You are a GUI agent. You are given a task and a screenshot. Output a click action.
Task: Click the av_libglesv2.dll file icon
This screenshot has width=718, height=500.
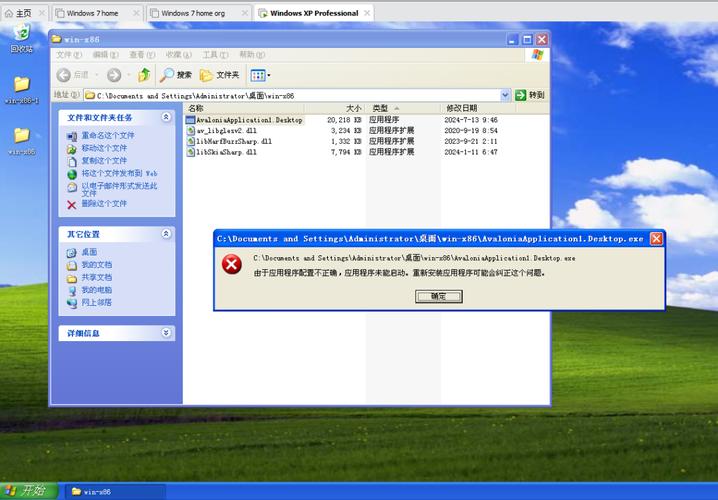coord(190,130)
